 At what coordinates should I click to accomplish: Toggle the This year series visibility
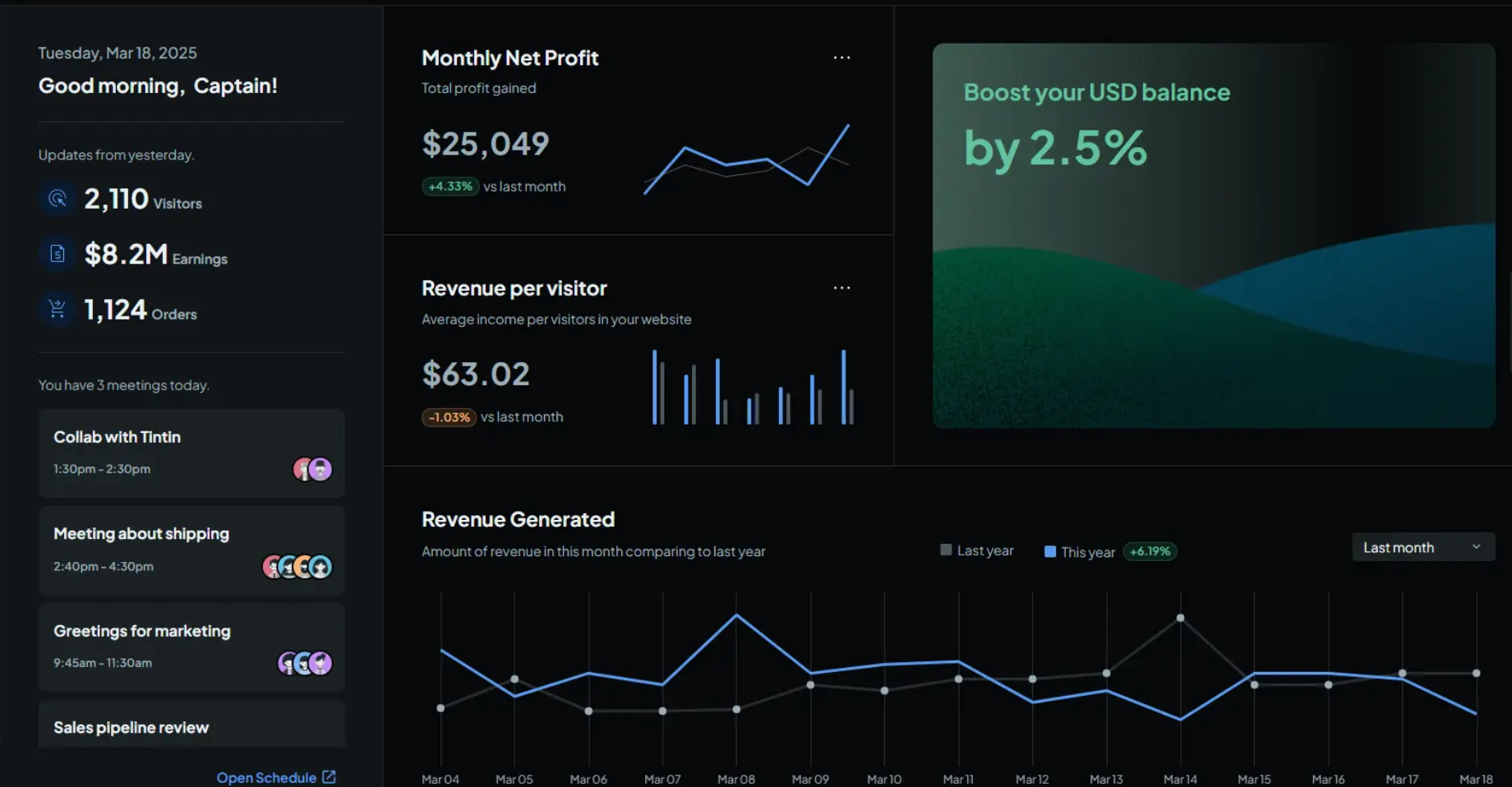click(1079, 551)
